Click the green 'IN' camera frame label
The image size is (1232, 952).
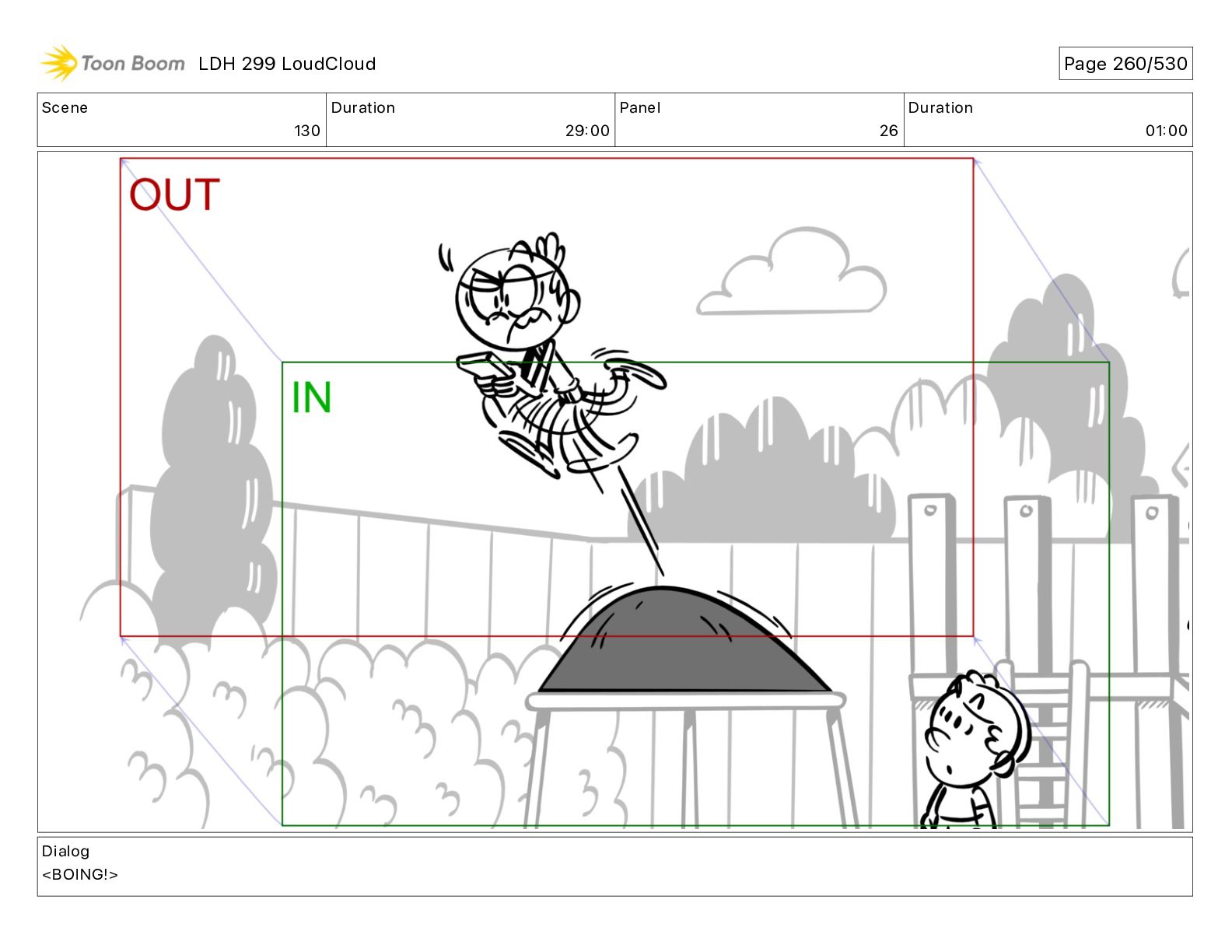click(311, 397)
